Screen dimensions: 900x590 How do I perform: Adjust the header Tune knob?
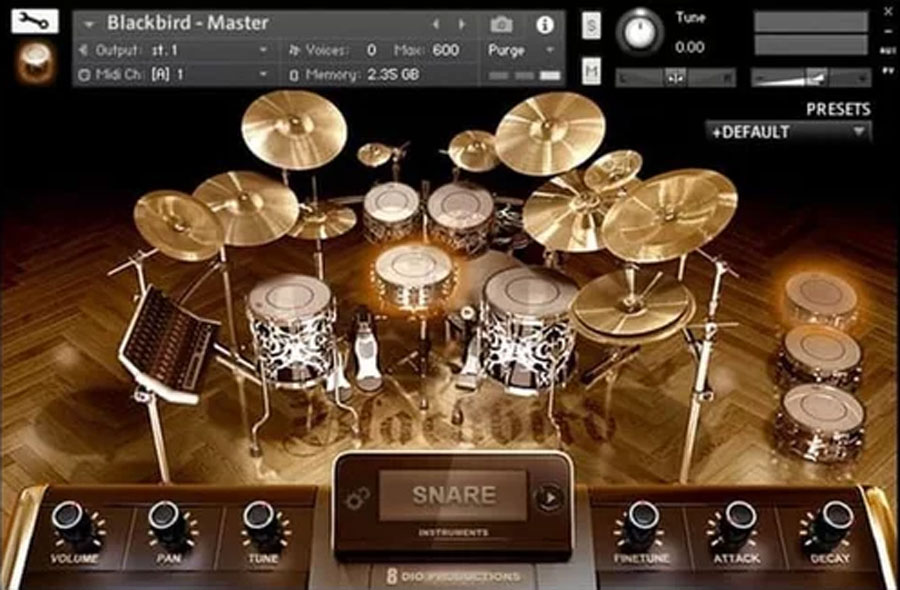click(x=639, y=32)
